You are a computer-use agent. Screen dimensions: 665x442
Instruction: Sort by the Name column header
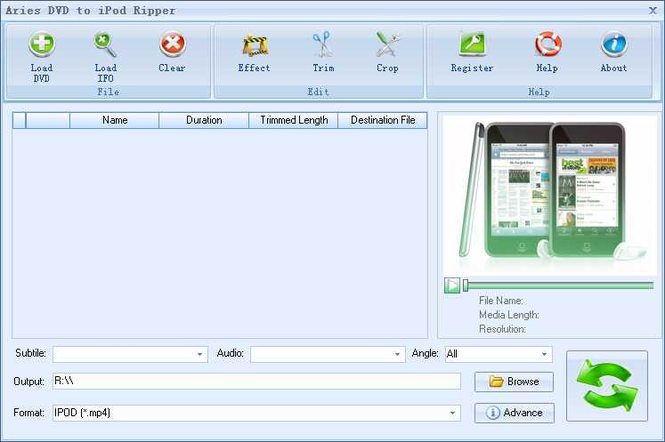click(115, 120)
